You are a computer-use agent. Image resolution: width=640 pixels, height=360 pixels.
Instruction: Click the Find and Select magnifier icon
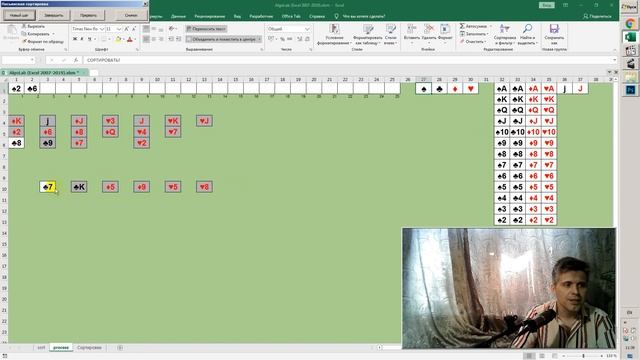click(x=527, y=29)
